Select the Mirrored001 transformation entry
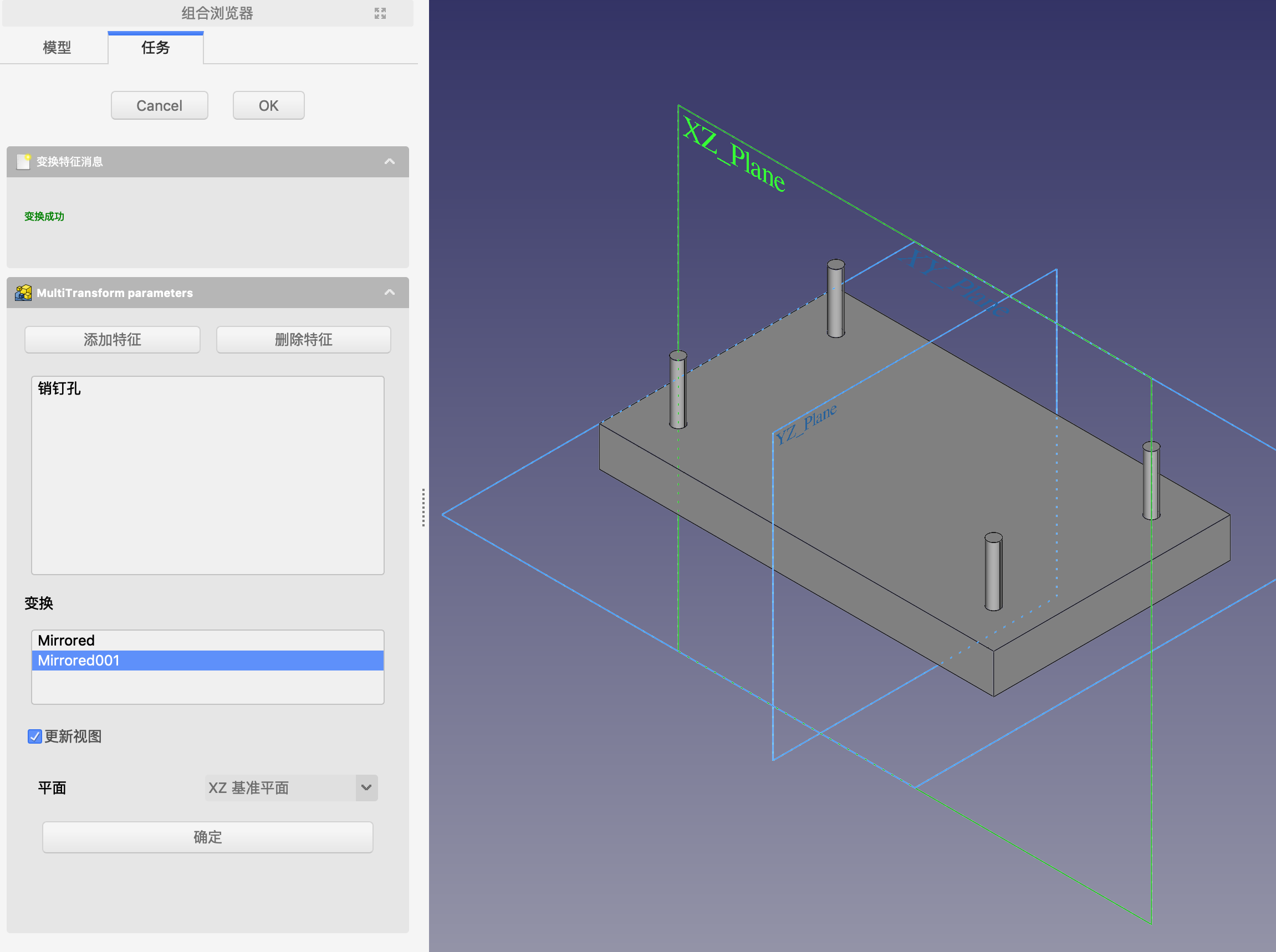Image resolution: width=1276 pixels, height=952 pixels. pyautogui.click(x=79, y=661)
